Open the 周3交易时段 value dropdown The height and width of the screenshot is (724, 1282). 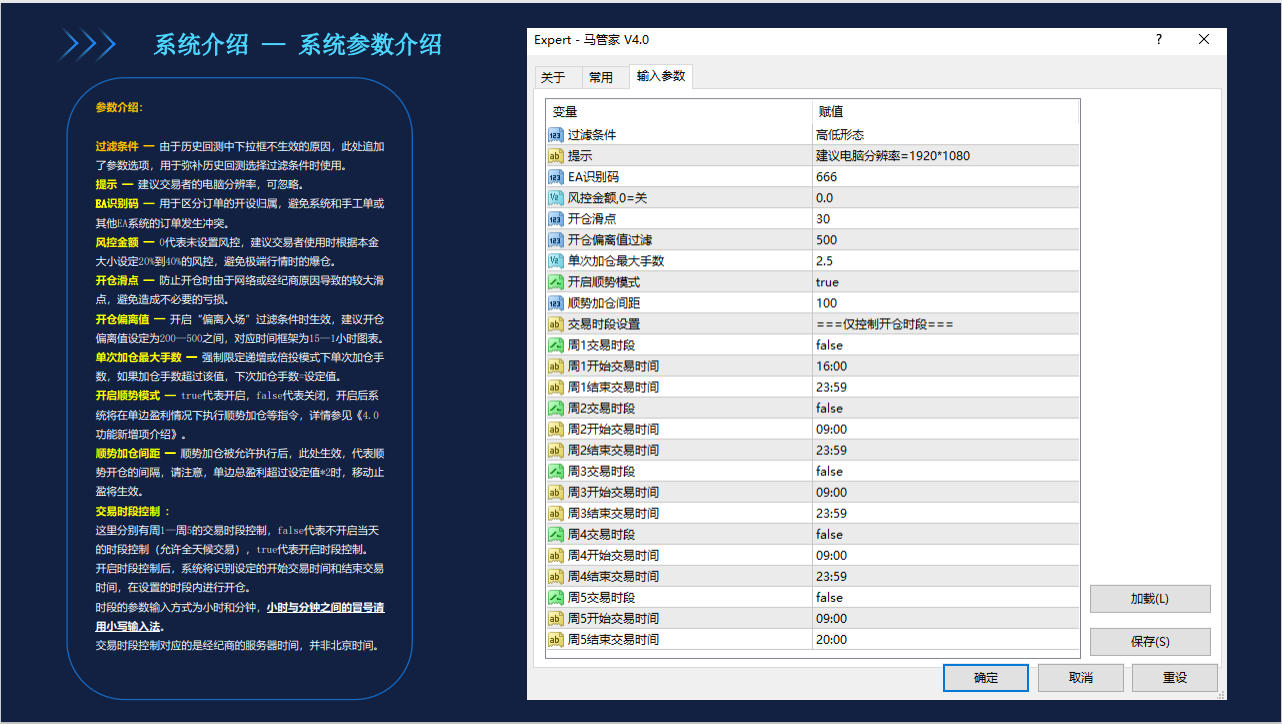945,471
